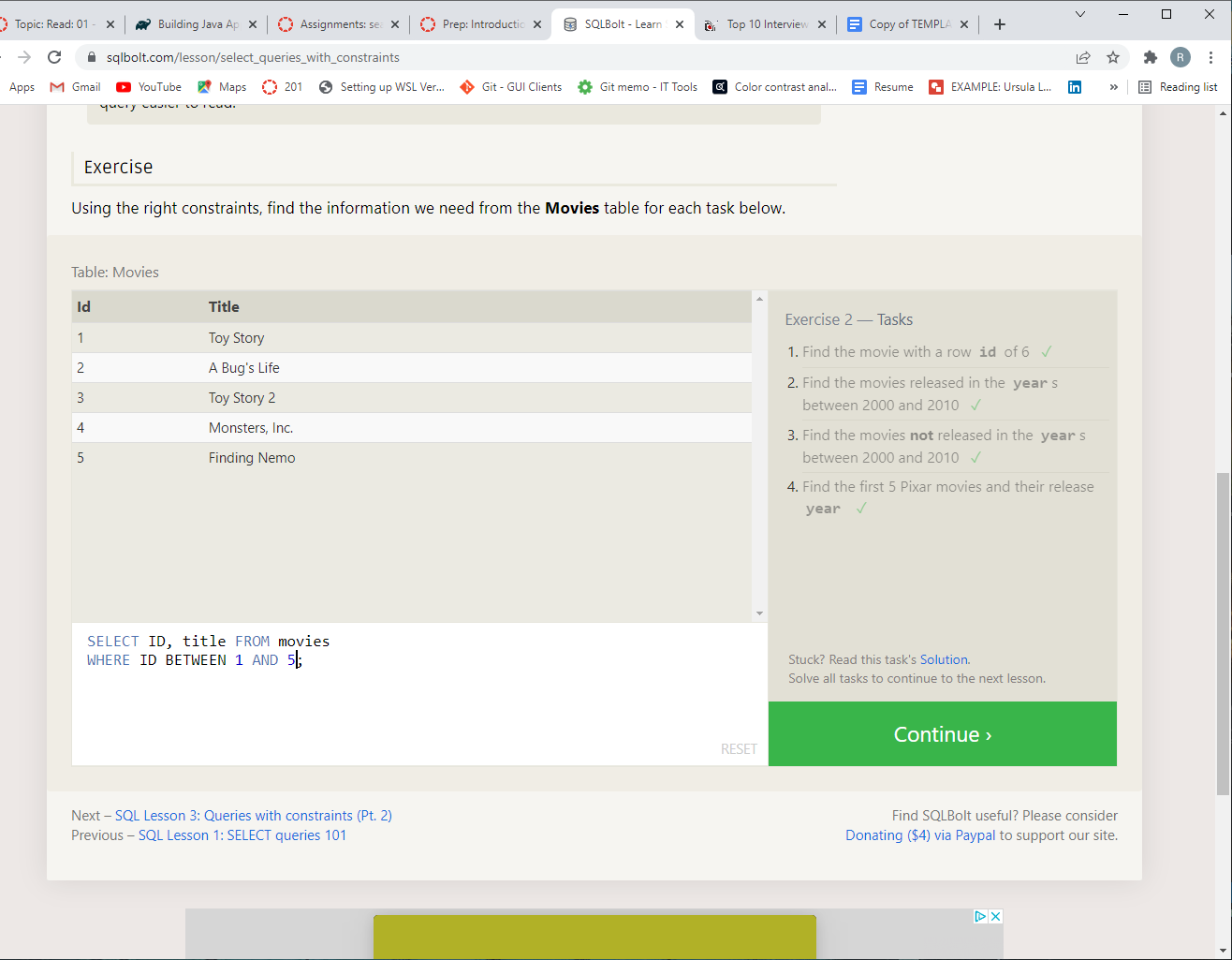Open Maps bookmark

222,87
